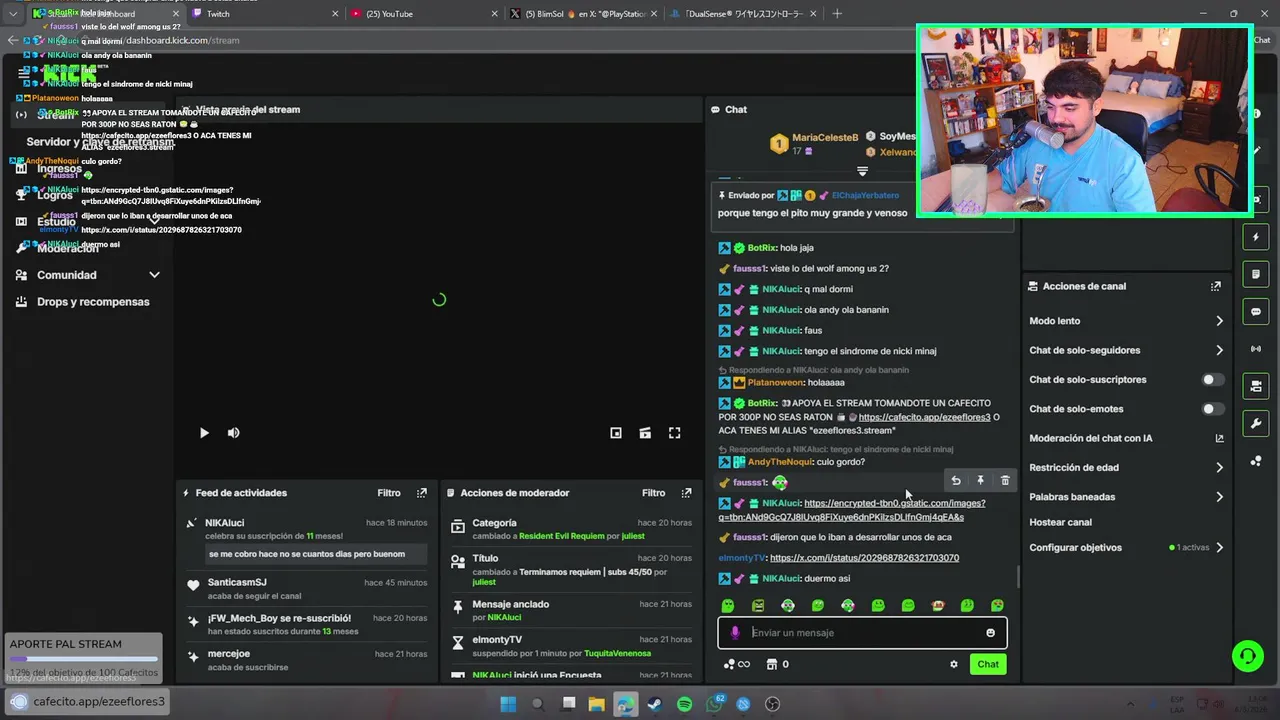The width and height of the screenshot is (1280, 720).
Task: Open the shop icon showing 0
Action: point(777,664)
